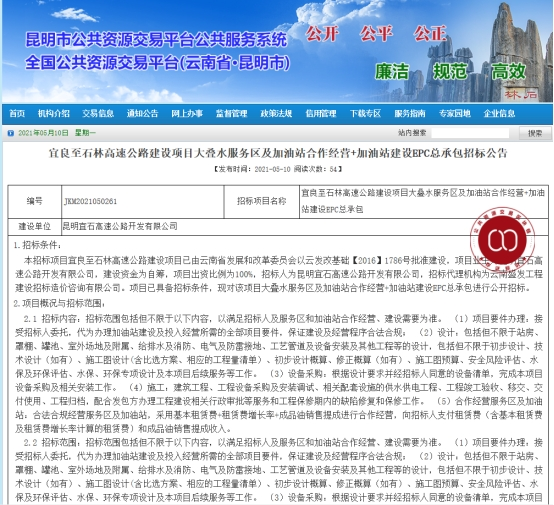Open the 机构介绍 menu item

point(54,113)
